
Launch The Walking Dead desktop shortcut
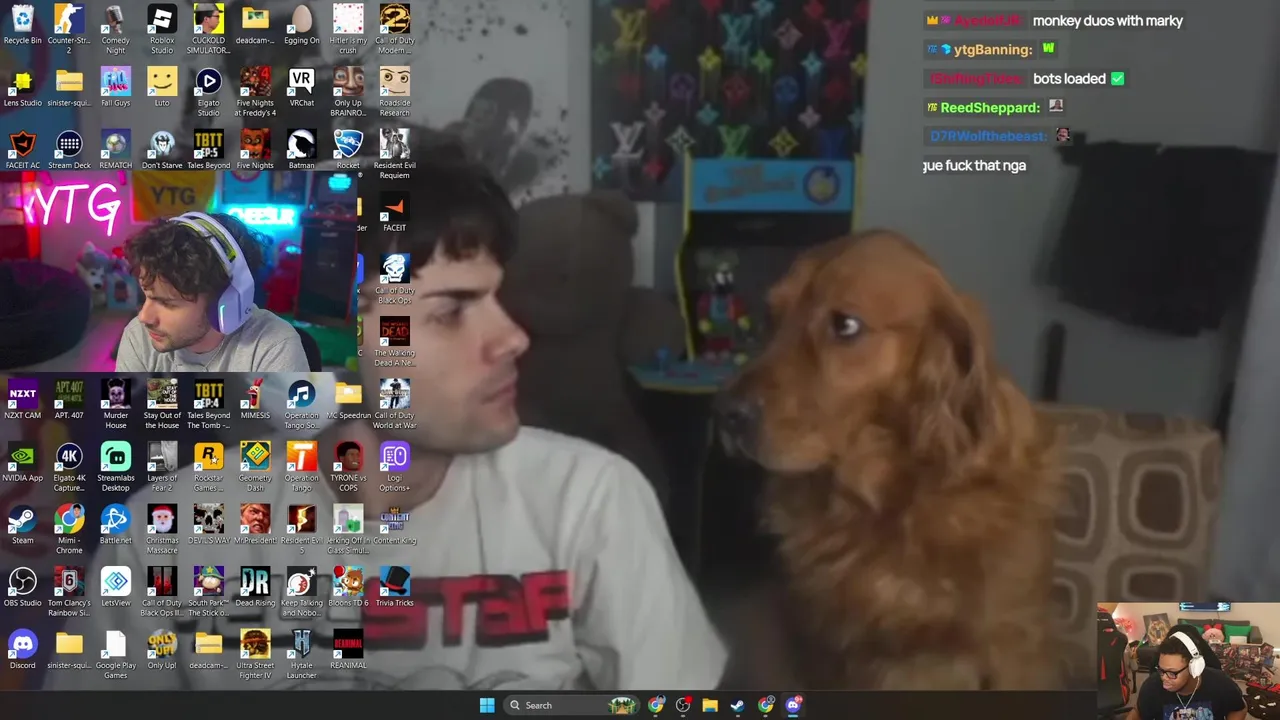pos(394,342)
